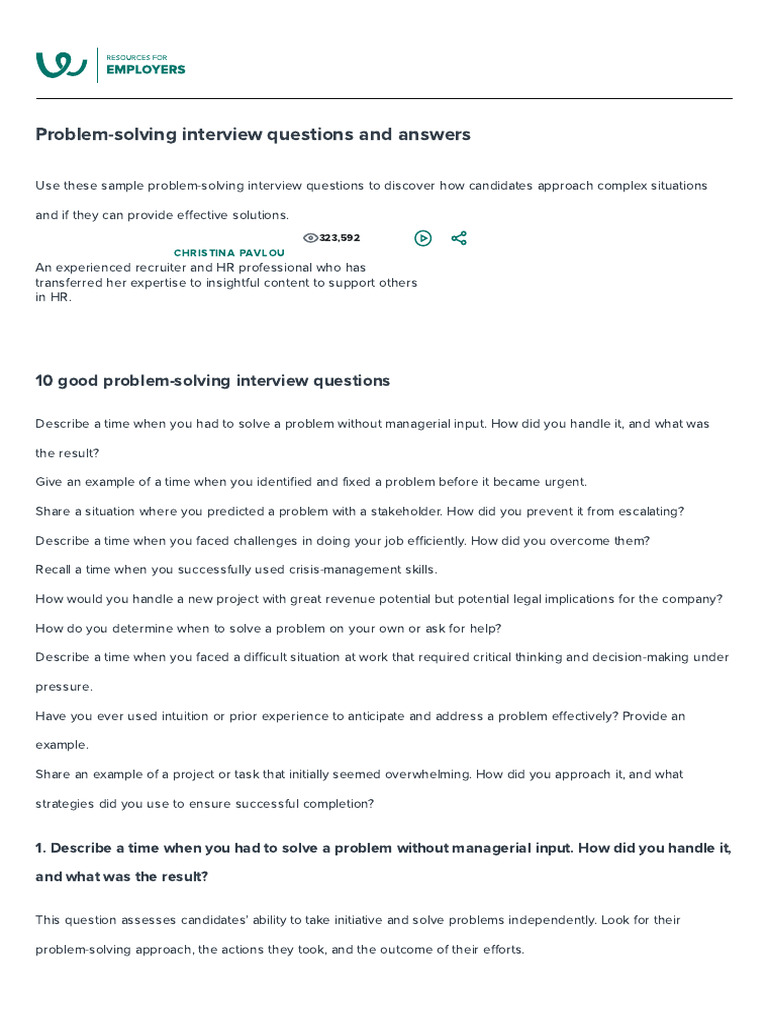Open the 'problem with a stakeholder' question

click(360, 511)
